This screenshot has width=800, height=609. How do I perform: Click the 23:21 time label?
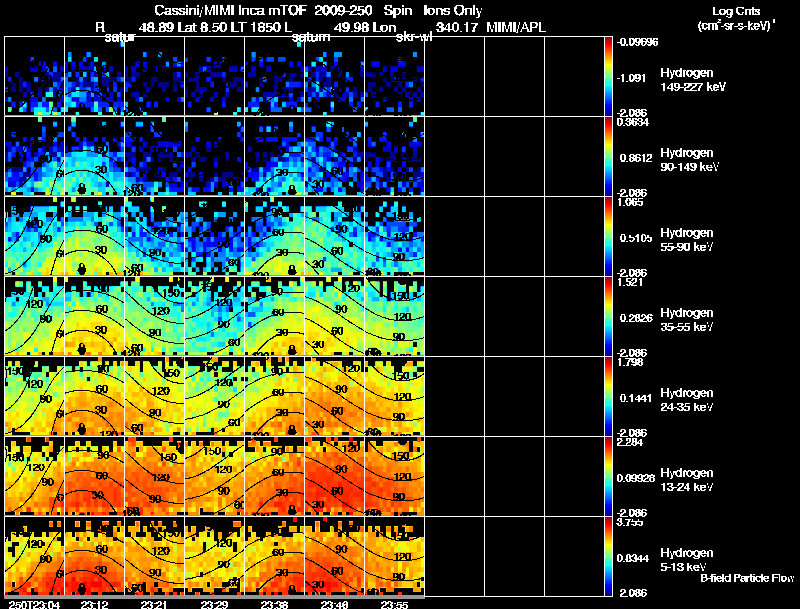coord(154,604)
